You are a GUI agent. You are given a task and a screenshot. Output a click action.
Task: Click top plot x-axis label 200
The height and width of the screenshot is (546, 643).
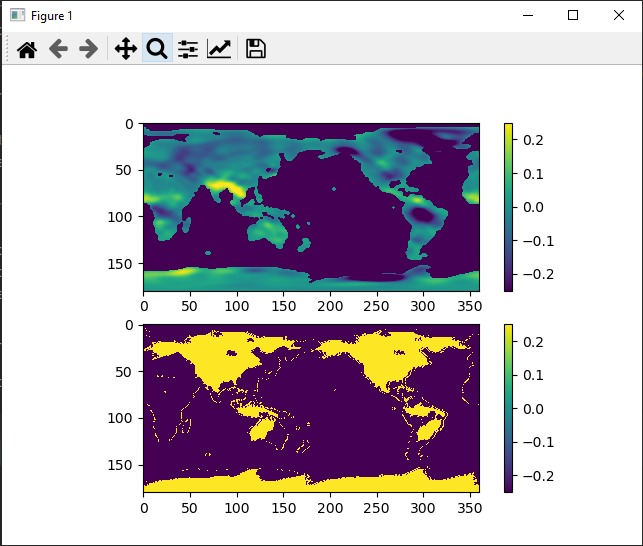tap(330, 306)
